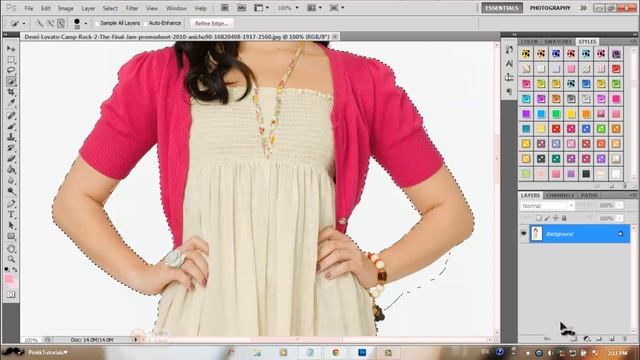Select the Dodge tool

pyautogui.click(x=11, y=191)
